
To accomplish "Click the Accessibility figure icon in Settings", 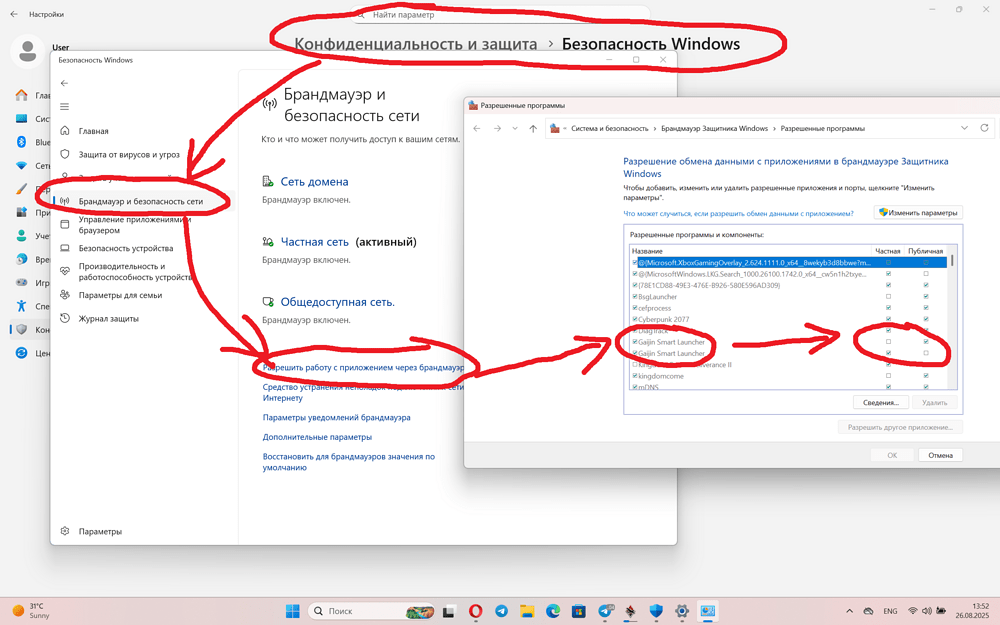I will point(21,305).
